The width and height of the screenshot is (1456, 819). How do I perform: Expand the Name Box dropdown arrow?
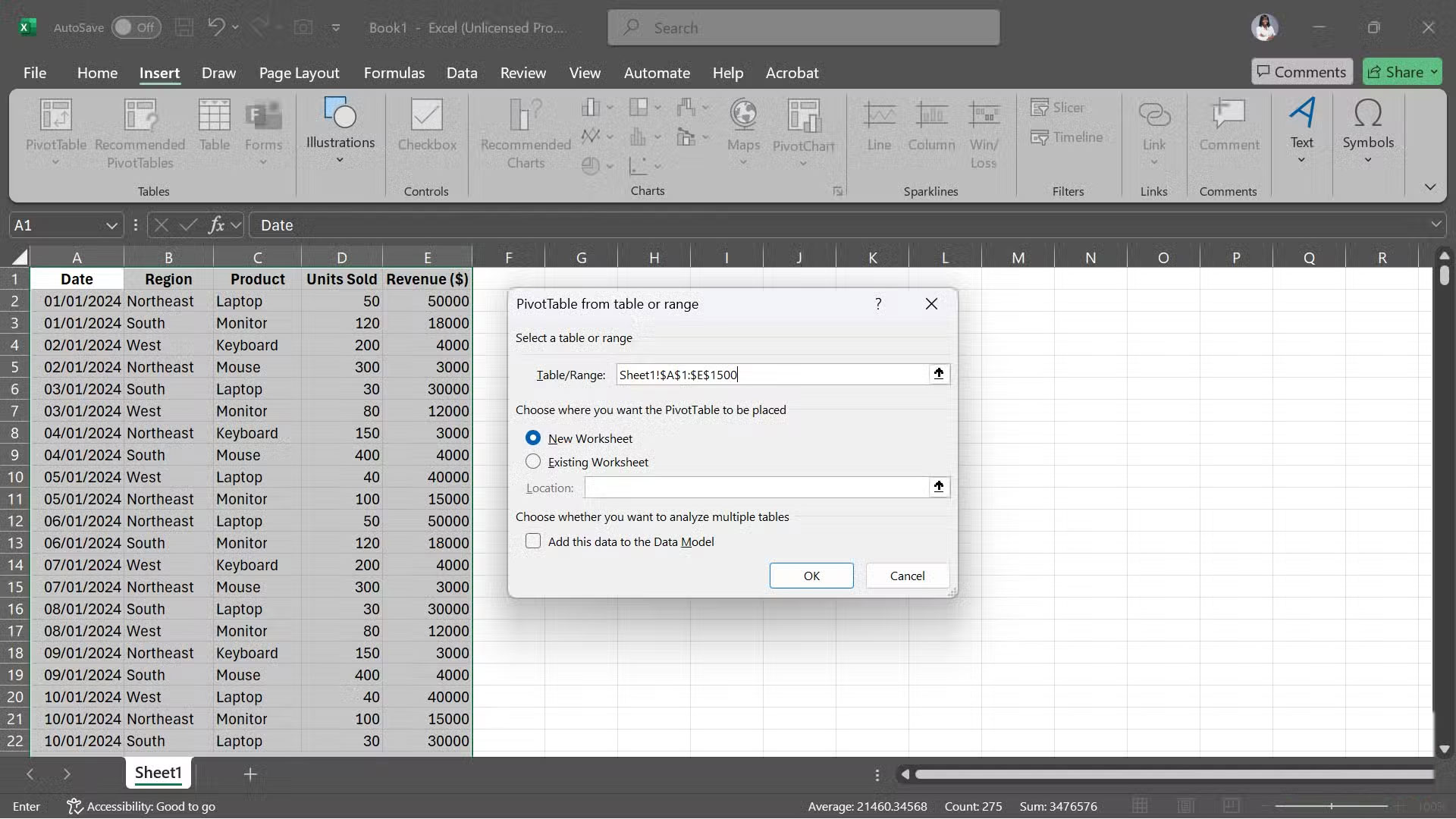[111, 226]
